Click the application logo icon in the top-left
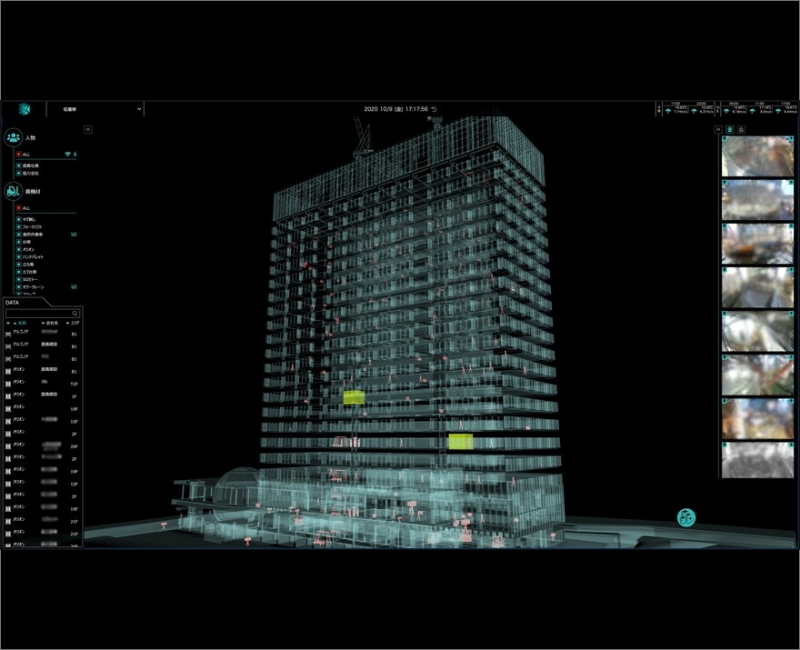The width and height of the screenshot is (800, 650). click(24, 110)
